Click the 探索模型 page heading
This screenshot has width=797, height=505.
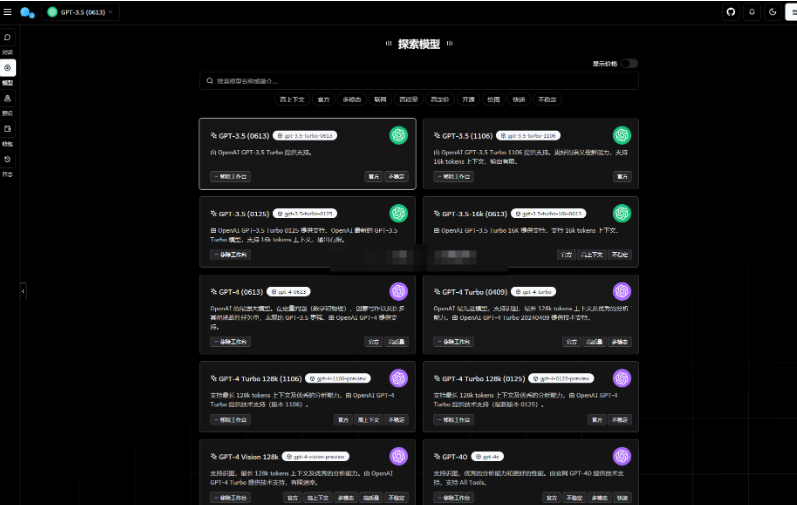419,44
